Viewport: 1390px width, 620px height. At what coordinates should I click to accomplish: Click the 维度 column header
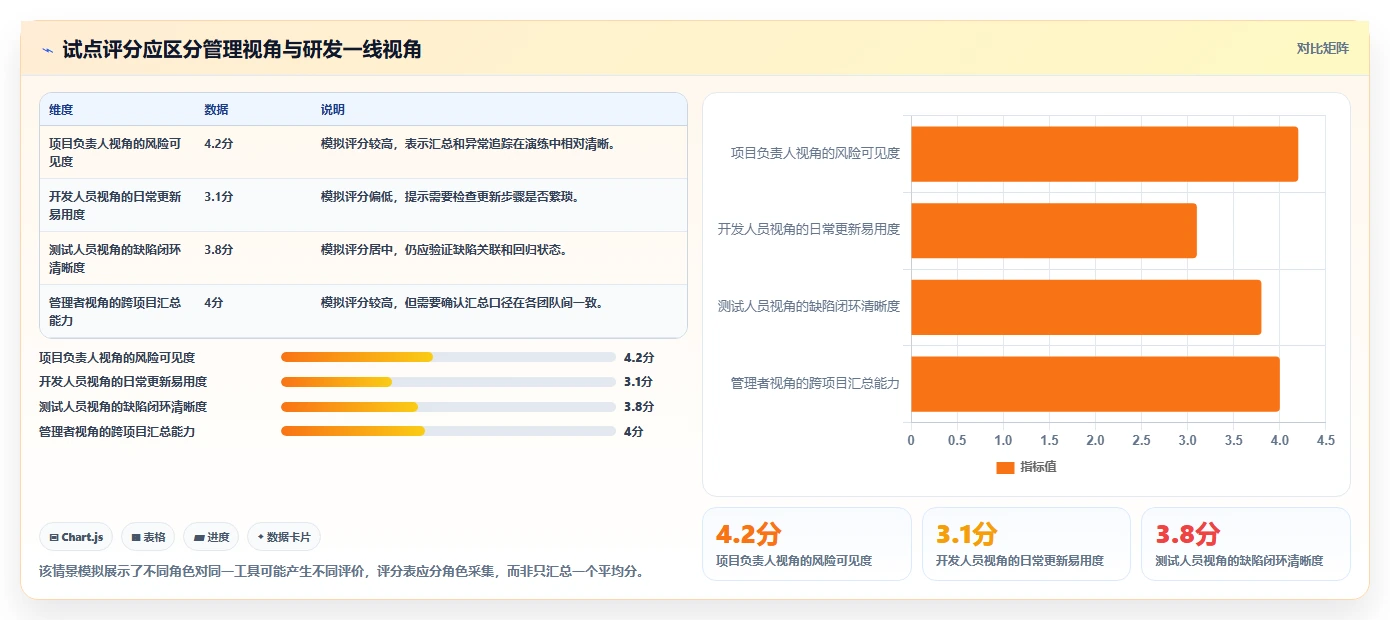click(61, 109)
